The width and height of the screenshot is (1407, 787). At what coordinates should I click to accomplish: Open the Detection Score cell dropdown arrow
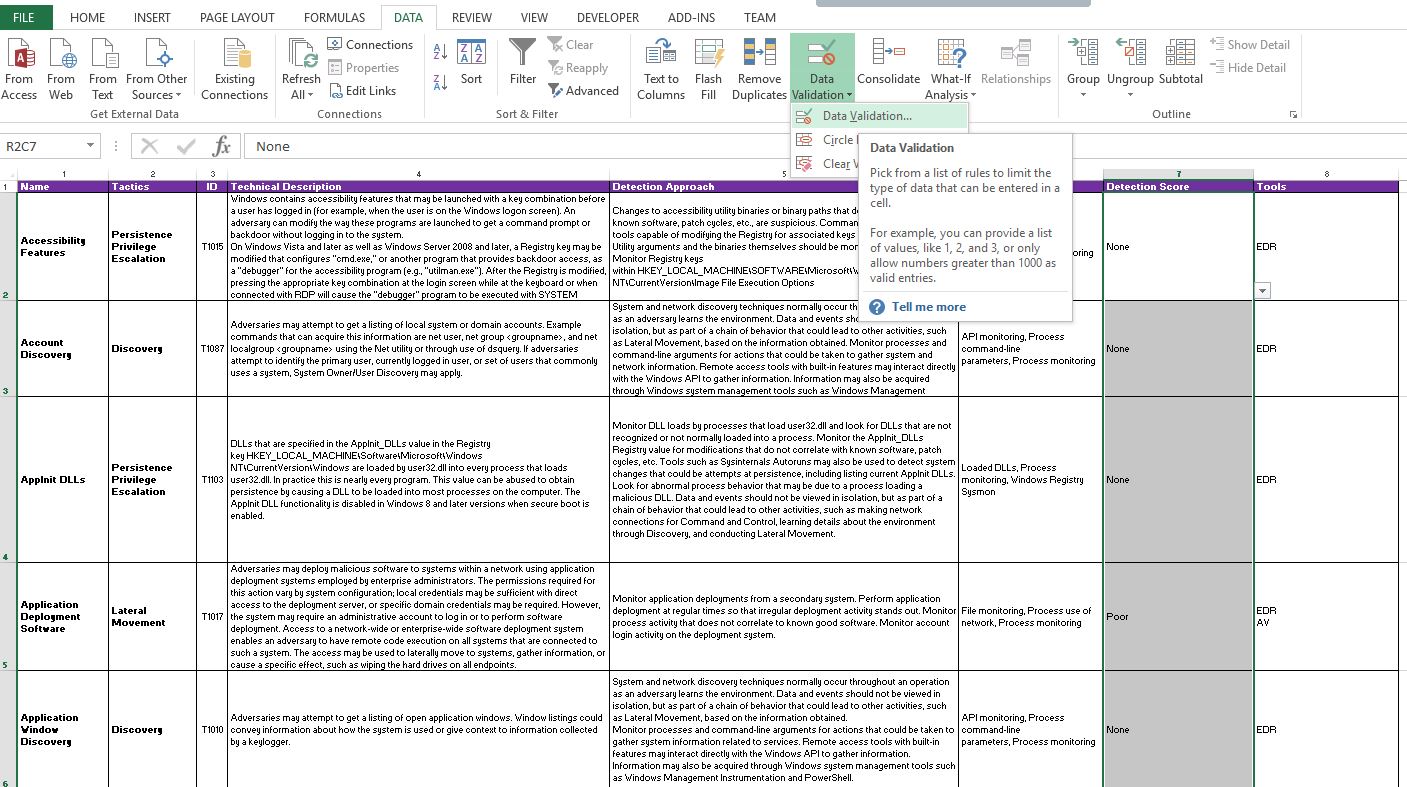pos(1262,291)
